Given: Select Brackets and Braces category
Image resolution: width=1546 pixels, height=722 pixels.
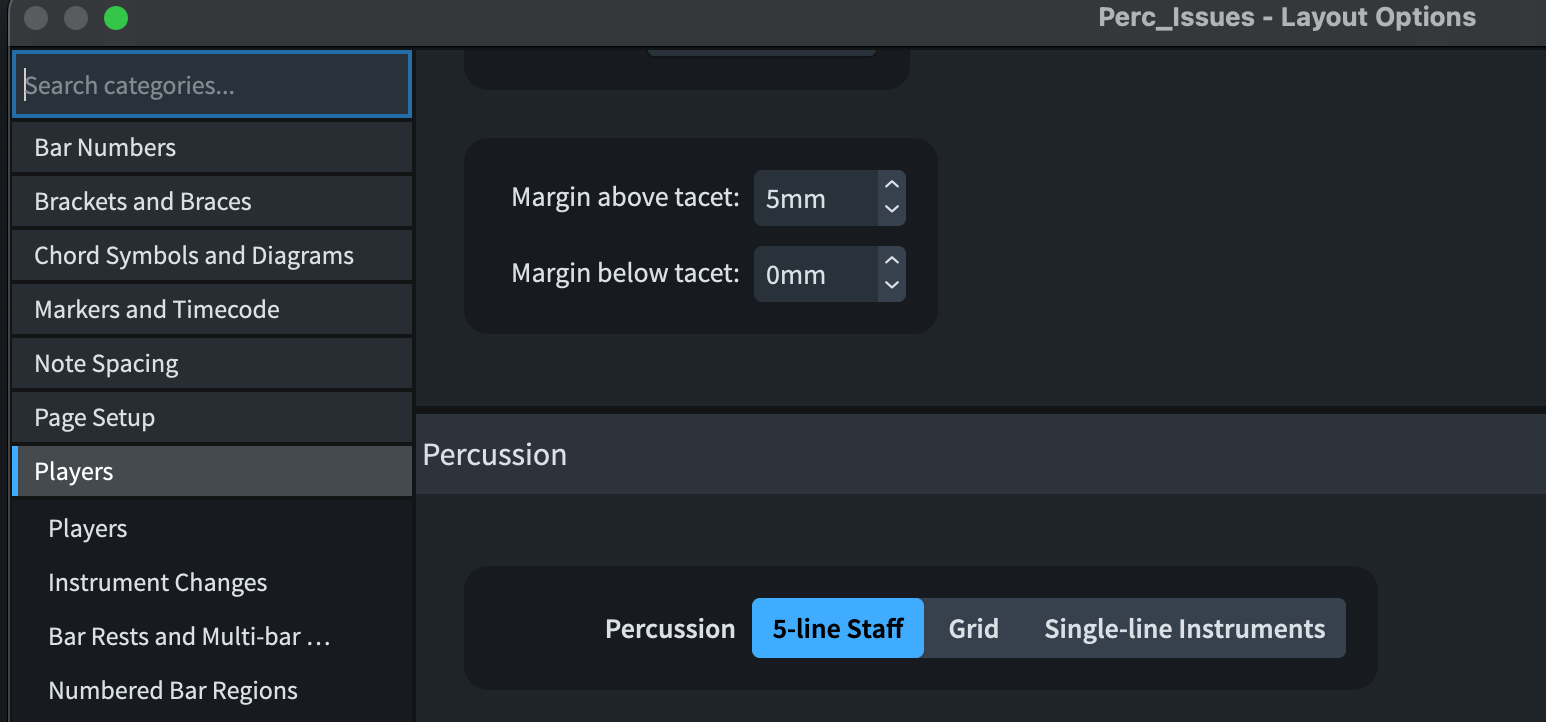Looking at the screenshot, I should (x=211, y=201).
